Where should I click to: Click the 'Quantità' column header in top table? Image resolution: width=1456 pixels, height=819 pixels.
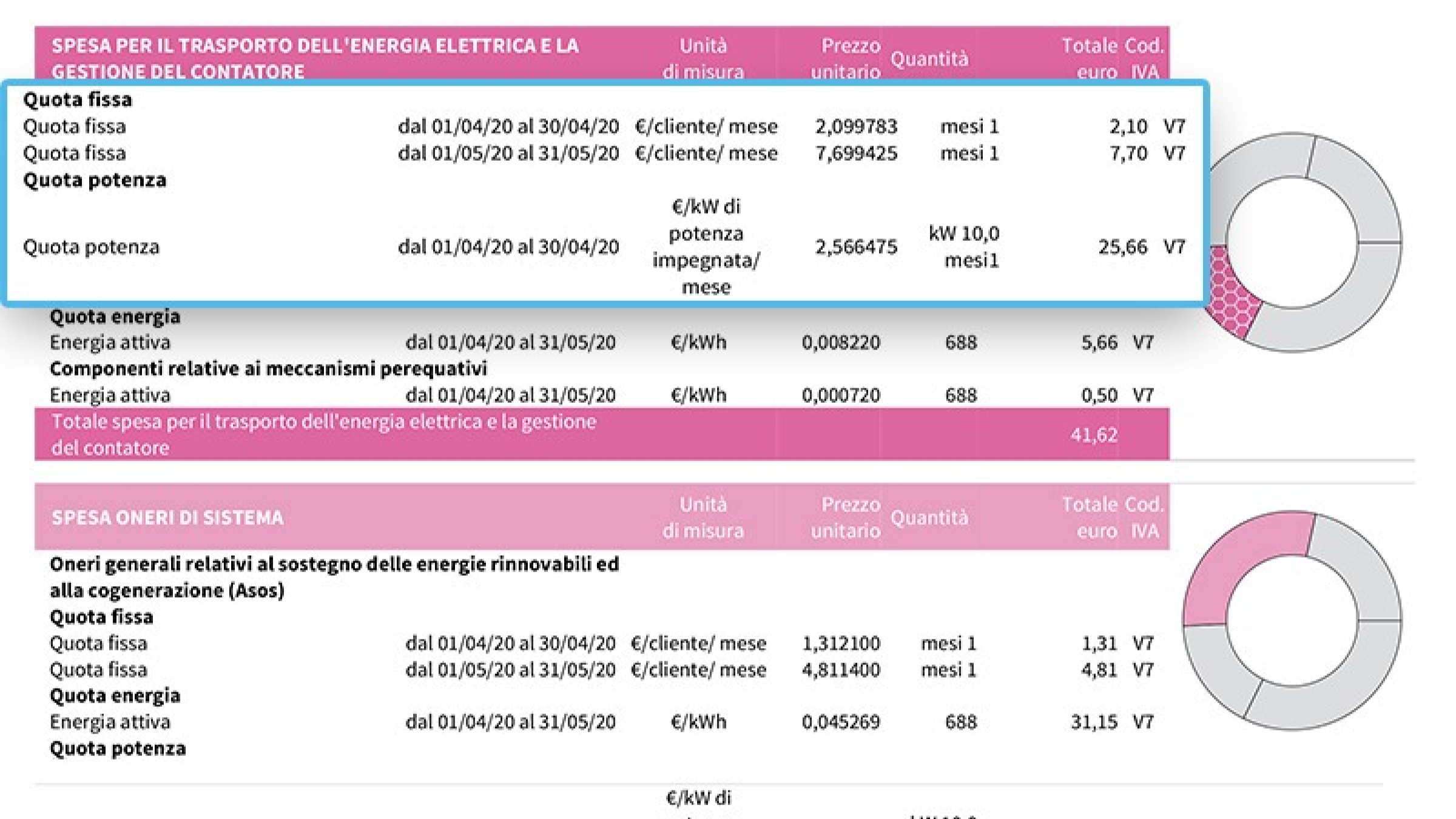(929, 59)
